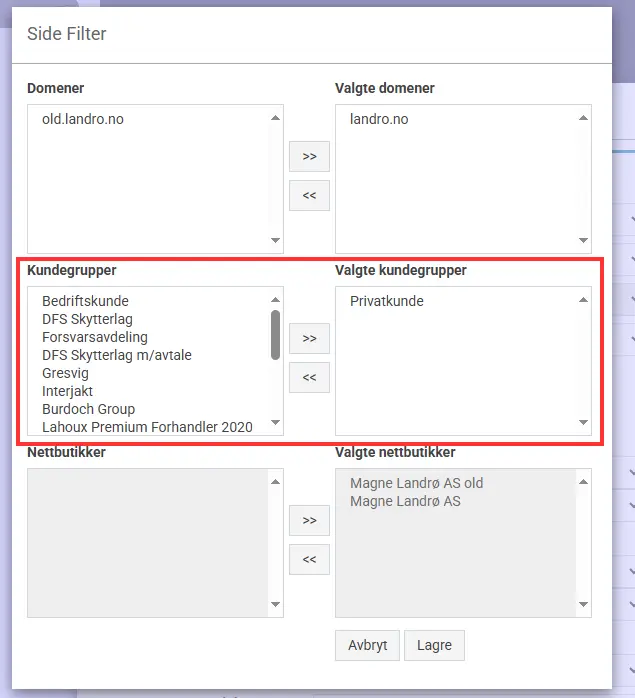Click the >> button between the nettbutikker lists
The height and width of the screenshot is (698, 635).
(309, 520)
